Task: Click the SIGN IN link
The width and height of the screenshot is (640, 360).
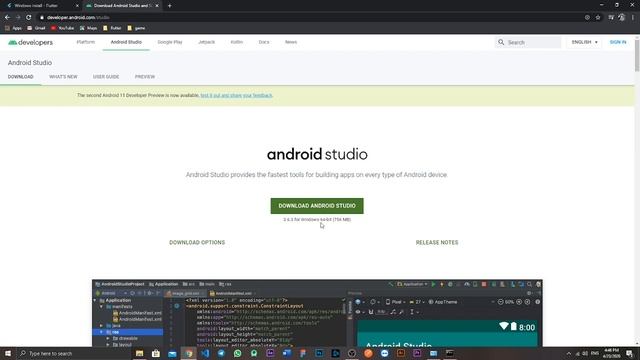Action: pyautogui.click(x=618, y=42)
